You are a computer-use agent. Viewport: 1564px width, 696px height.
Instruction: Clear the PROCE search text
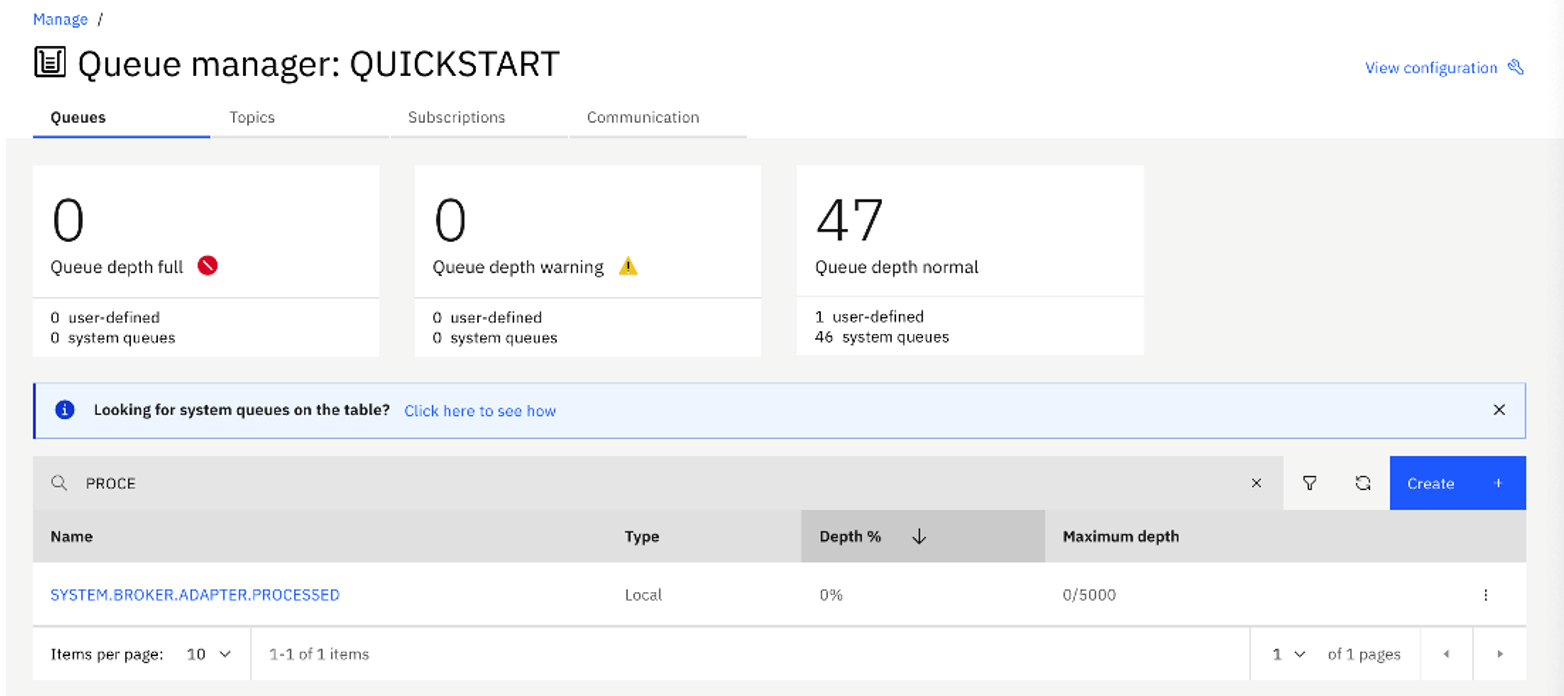coord(1257,483)
